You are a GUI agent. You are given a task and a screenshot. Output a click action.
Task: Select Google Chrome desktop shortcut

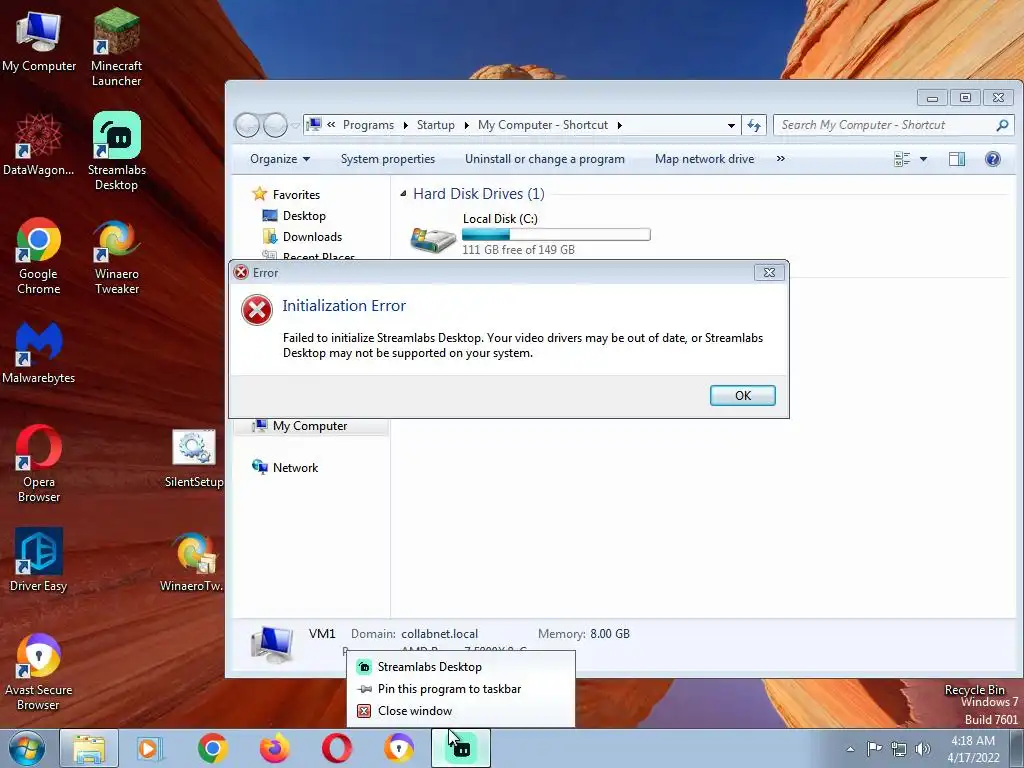click(x=39, y=256)
